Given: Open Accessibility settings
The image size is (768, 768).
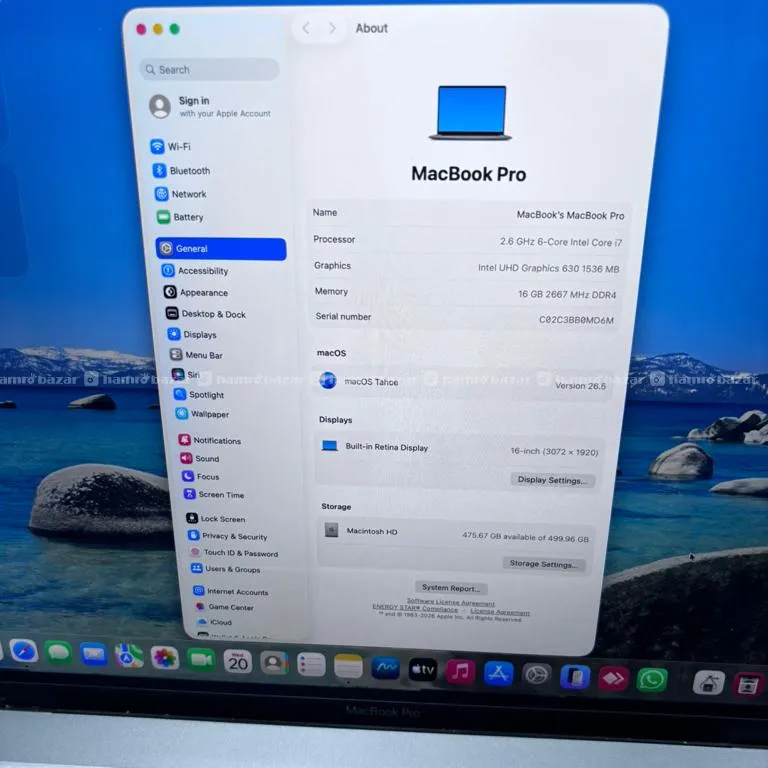Looking at the screenshot, I should click(195, 270).
